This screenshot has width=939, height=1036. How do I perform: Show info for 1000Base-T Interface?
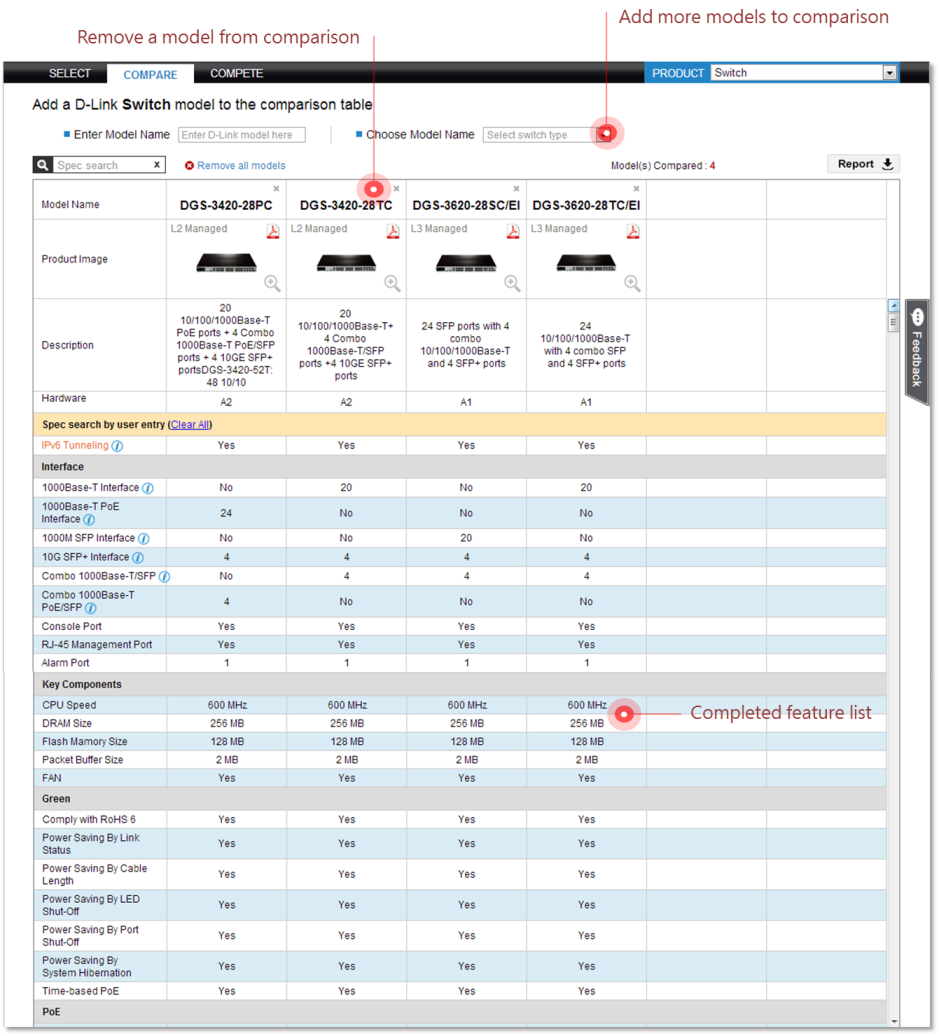click(148, 488)
